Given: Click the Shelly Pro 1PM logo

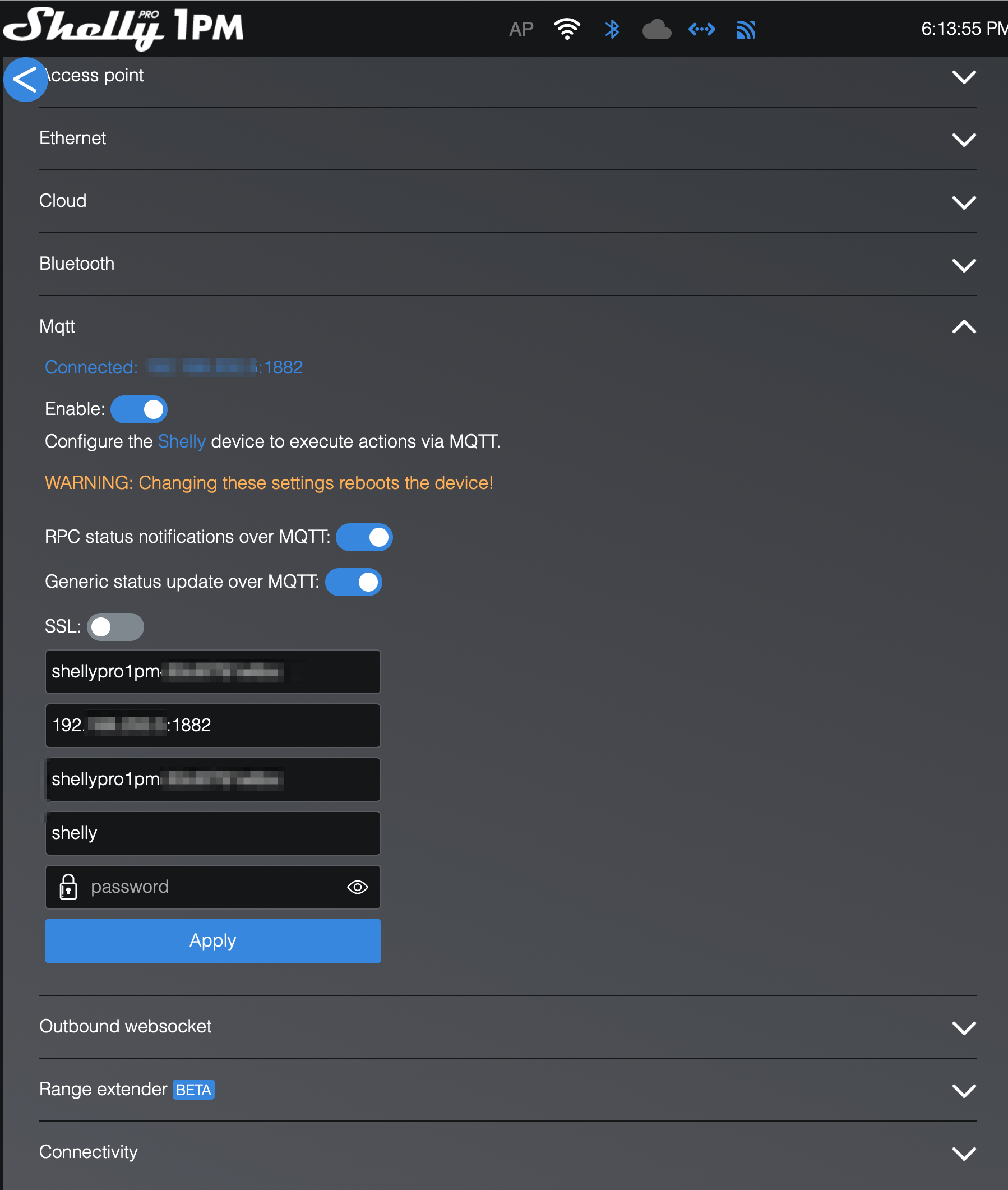Looking at the screenshot, I should pyautogui.click(x=123, y=28).
